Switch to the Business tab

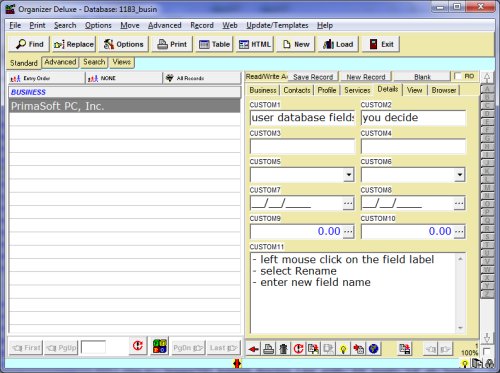(263, 90)
